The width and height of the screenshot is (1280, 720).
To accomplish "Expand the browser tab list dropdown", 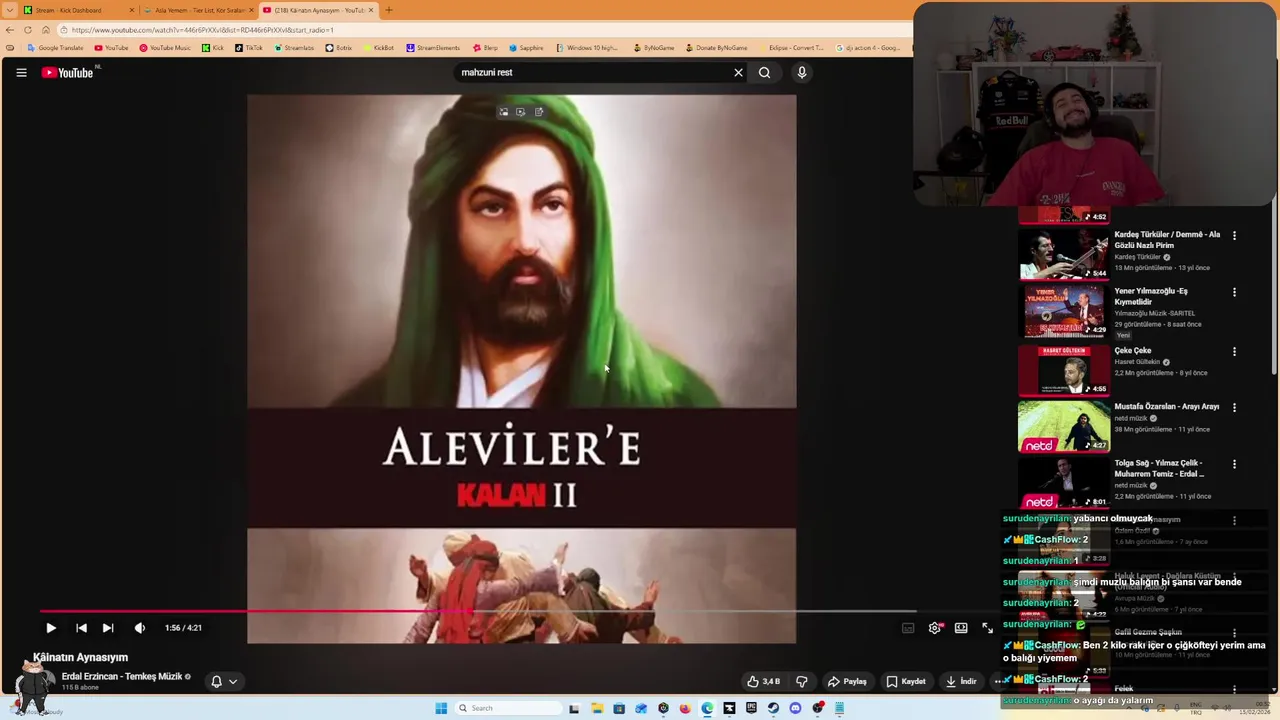I will click(9, 10).
